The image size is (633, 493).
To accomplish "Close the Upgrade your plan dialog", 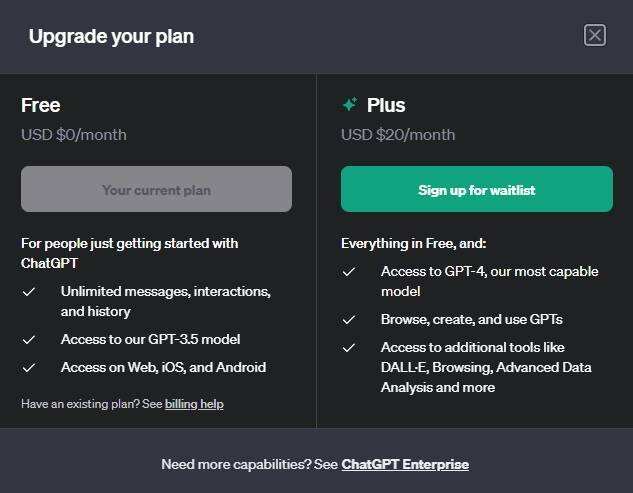I will click(595, 36).
